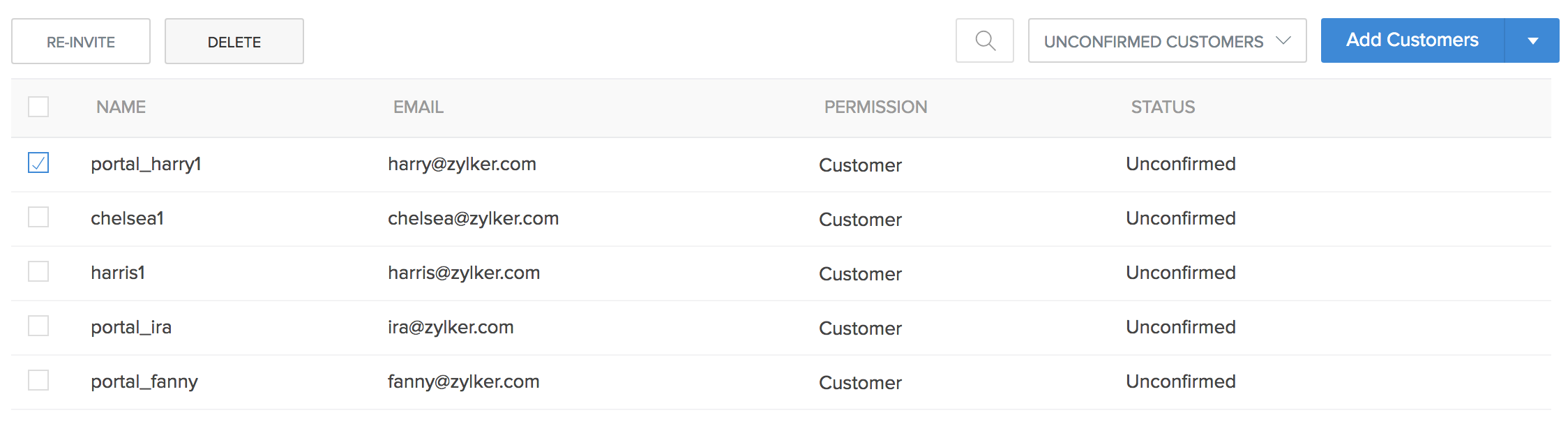This screenshot has height=431, width=1568.
Task: Expand the Add Customers arrow menu
Action: point(1532,41)
